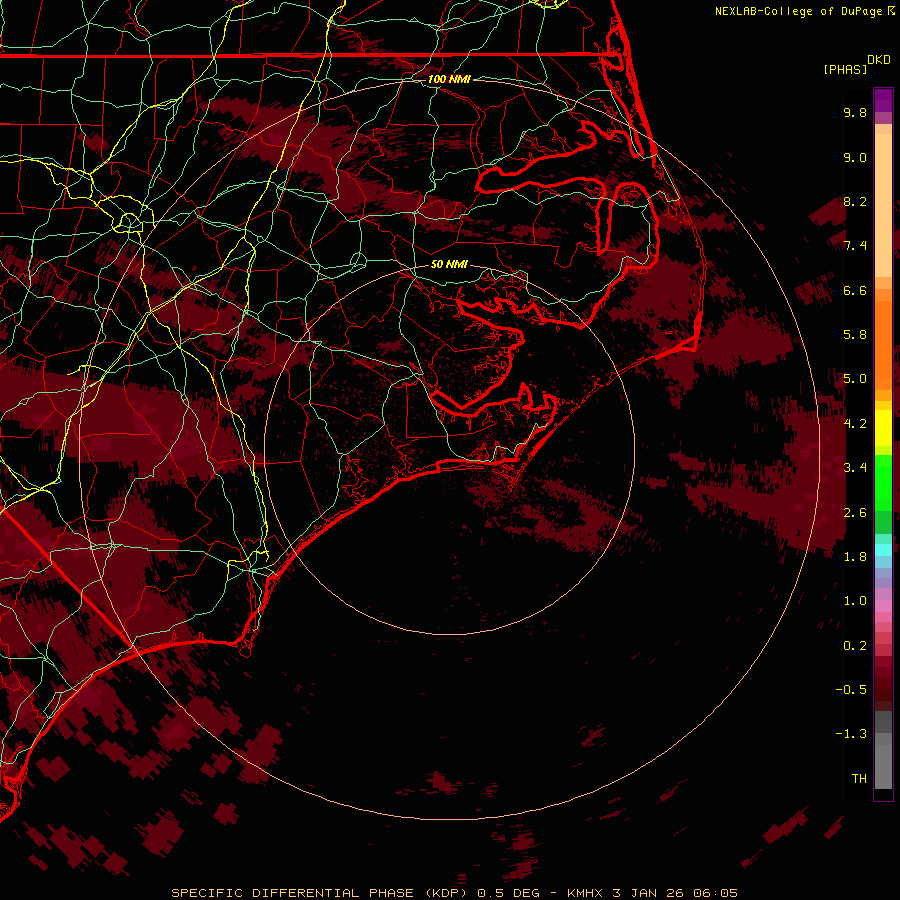The image size is (900, 900).
Task: Select the 1.8 scale value
Action: pyautogui.click(x=855, y=557)
